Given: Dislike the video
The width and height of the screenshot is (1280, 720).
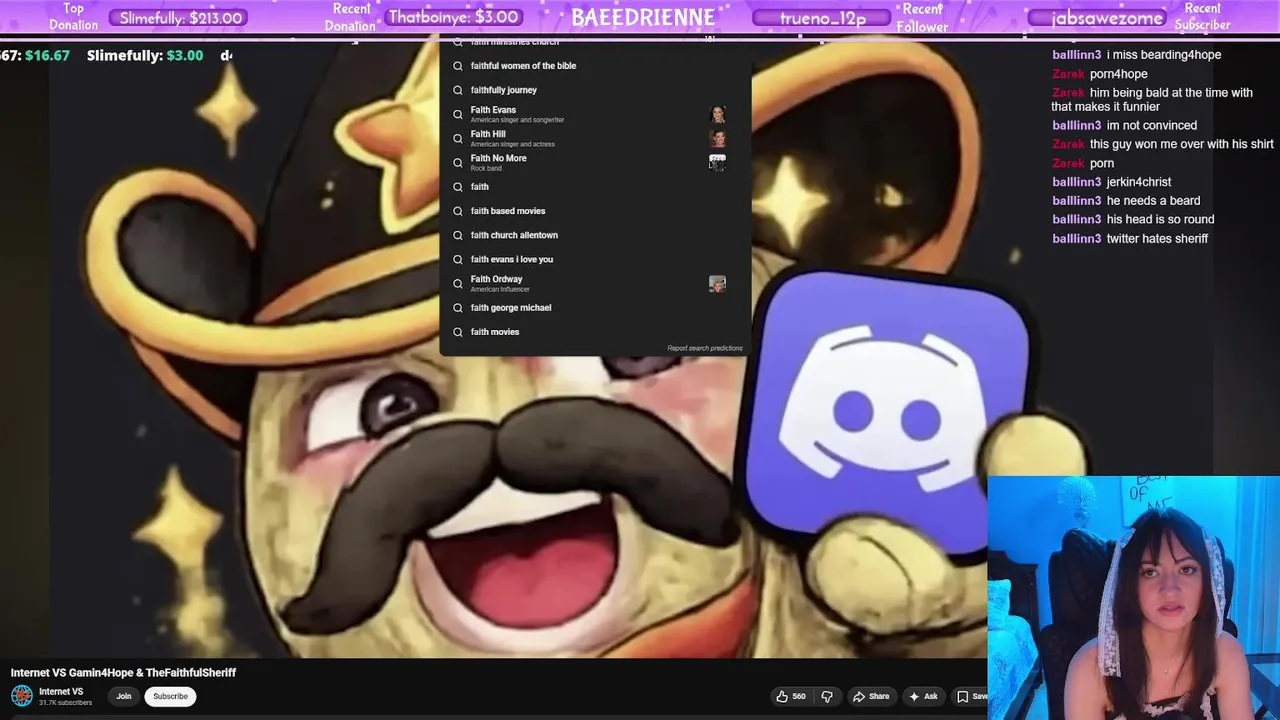Looking at the screenshot, I should (x=827, y=696).
